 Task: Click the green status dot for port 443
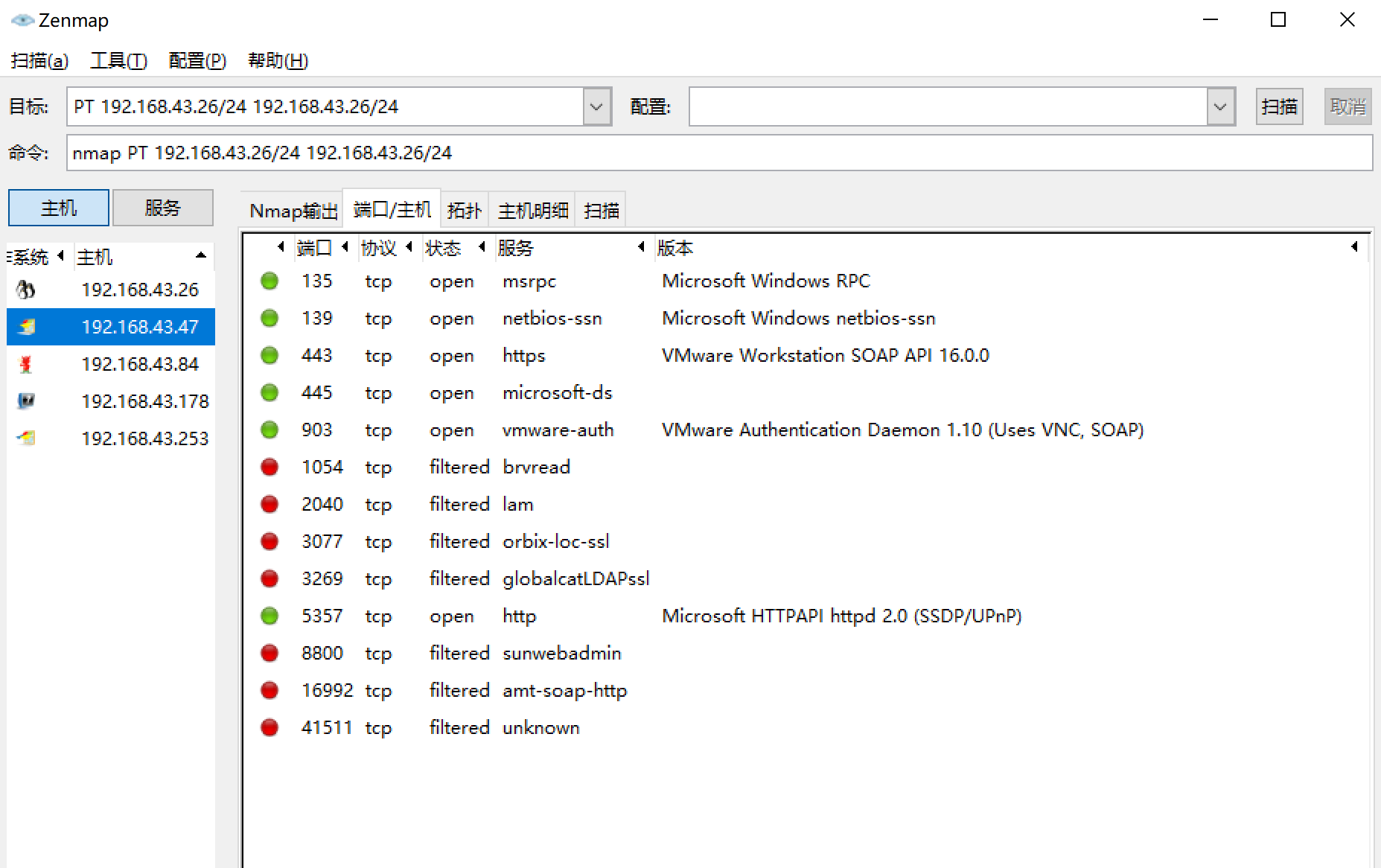269,355
